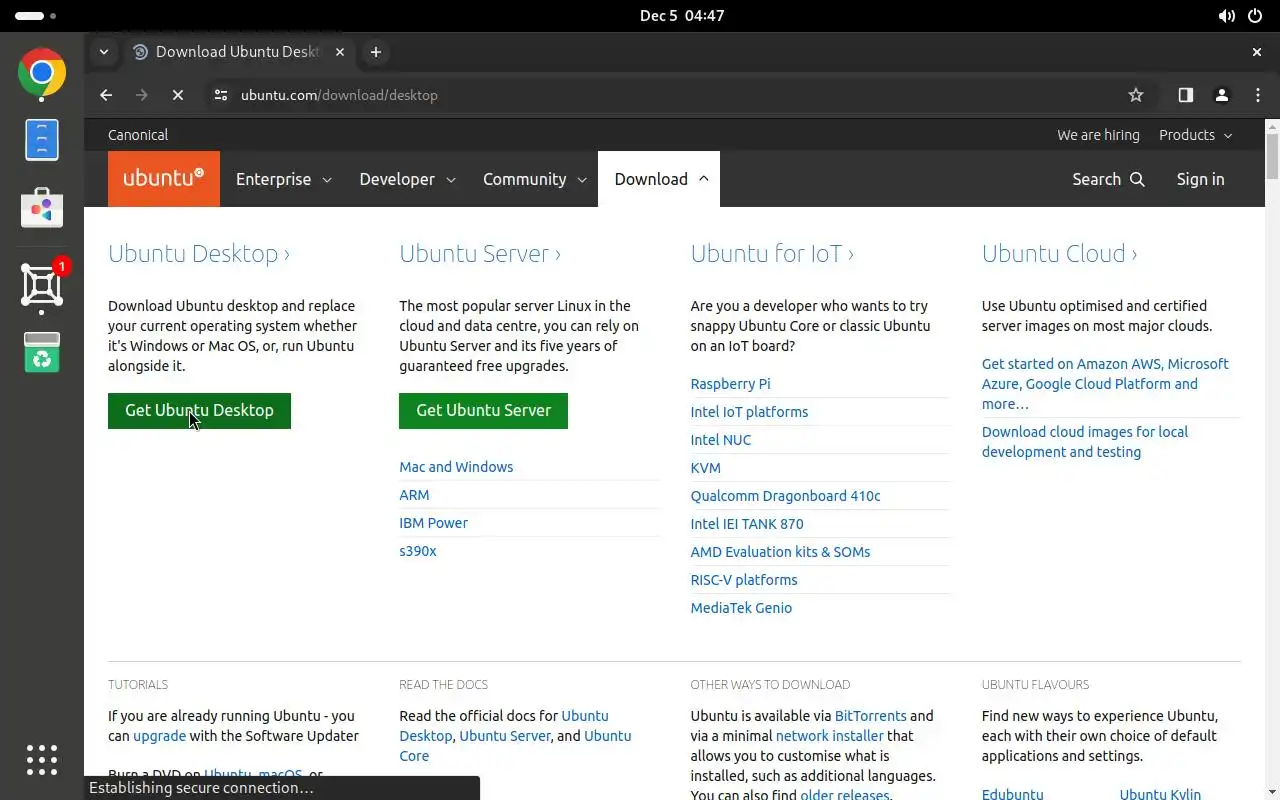Open the ARM link
This screenshot has width=1280, height=800.
pyautogui.click(x=414, y=495)
